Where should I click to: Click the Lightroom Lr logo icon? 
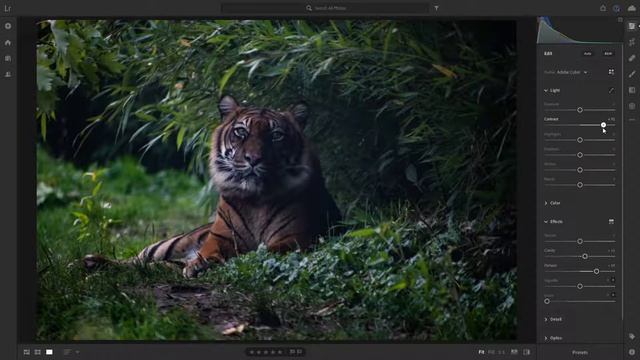(x=7, y=8)
